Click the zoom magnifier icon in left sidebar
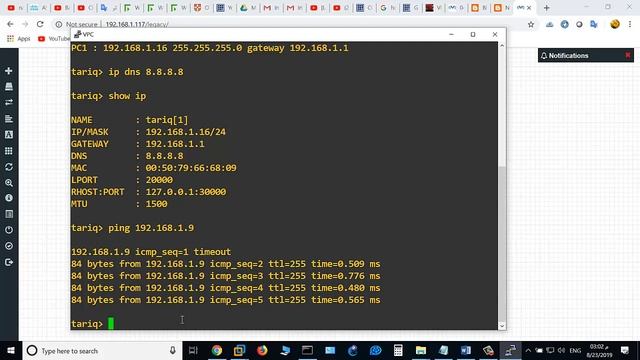 [9, 183]
